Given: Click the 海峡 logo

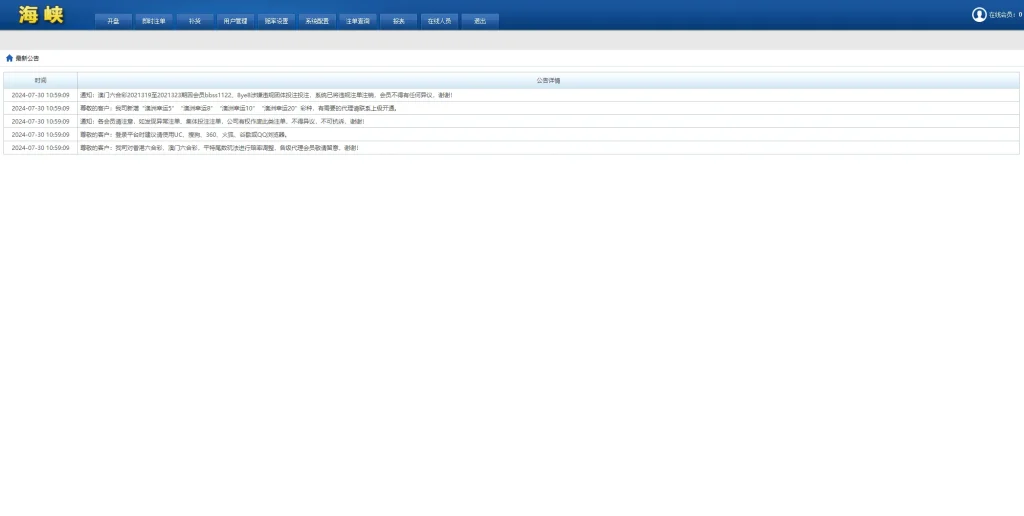Looking at the screenshot, I should click(x=41, y=15).
